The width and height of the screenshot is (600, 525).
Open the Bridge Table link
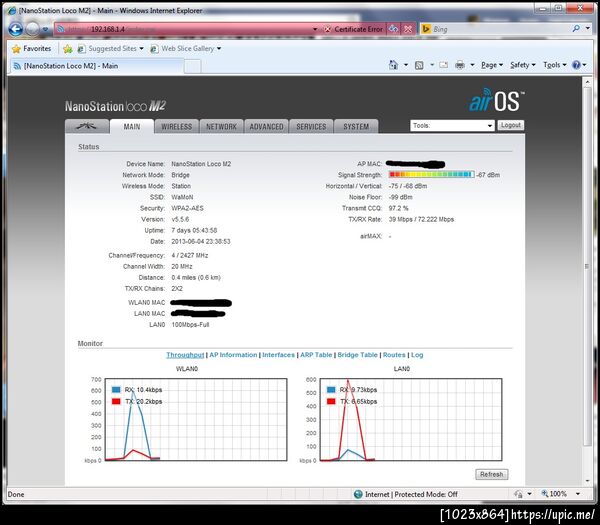pos(357,355)
